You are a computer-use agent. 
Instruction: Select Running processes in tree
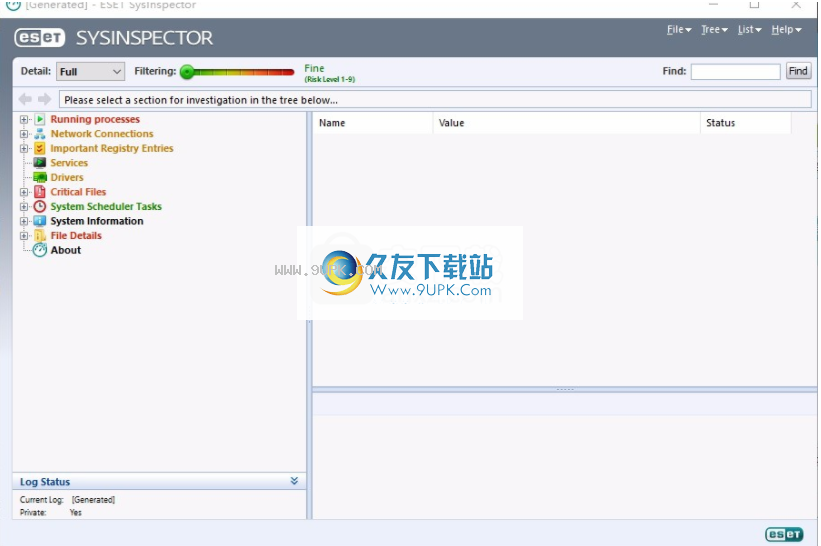(x=95, y=119)
